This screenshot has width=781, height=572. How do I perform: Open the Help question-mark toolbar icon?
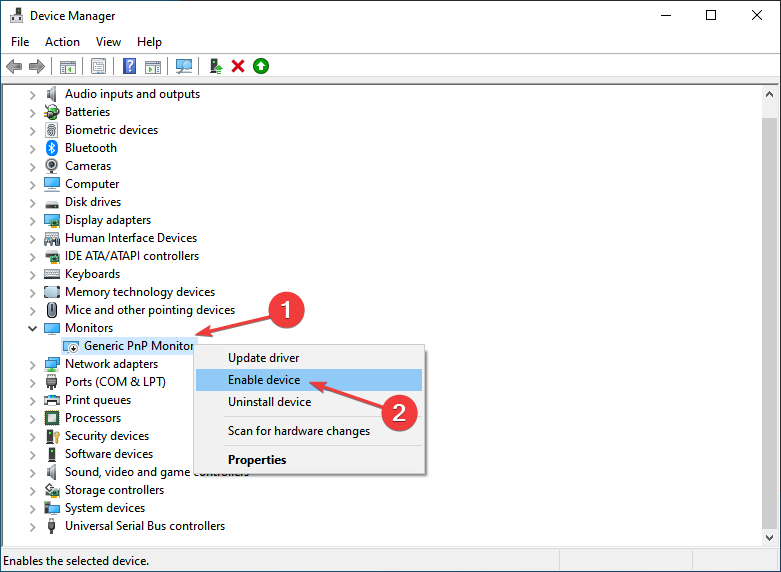coord(130,66)
